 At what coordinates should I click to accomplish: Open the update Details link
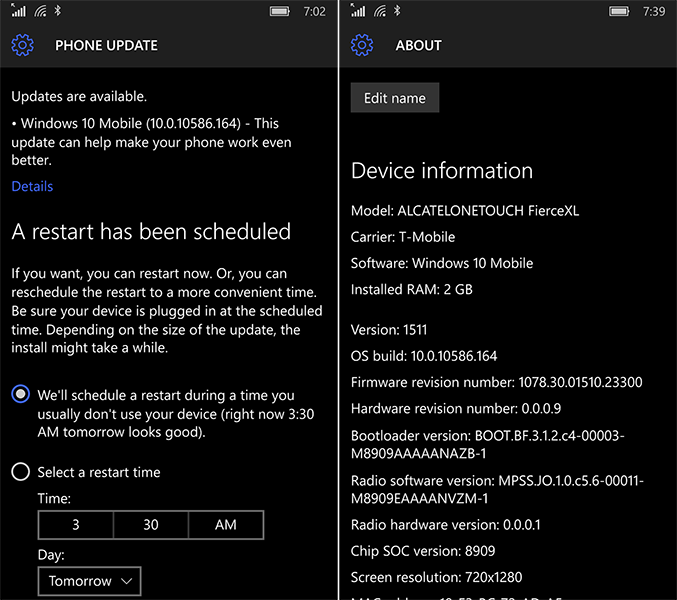point(32,186)
